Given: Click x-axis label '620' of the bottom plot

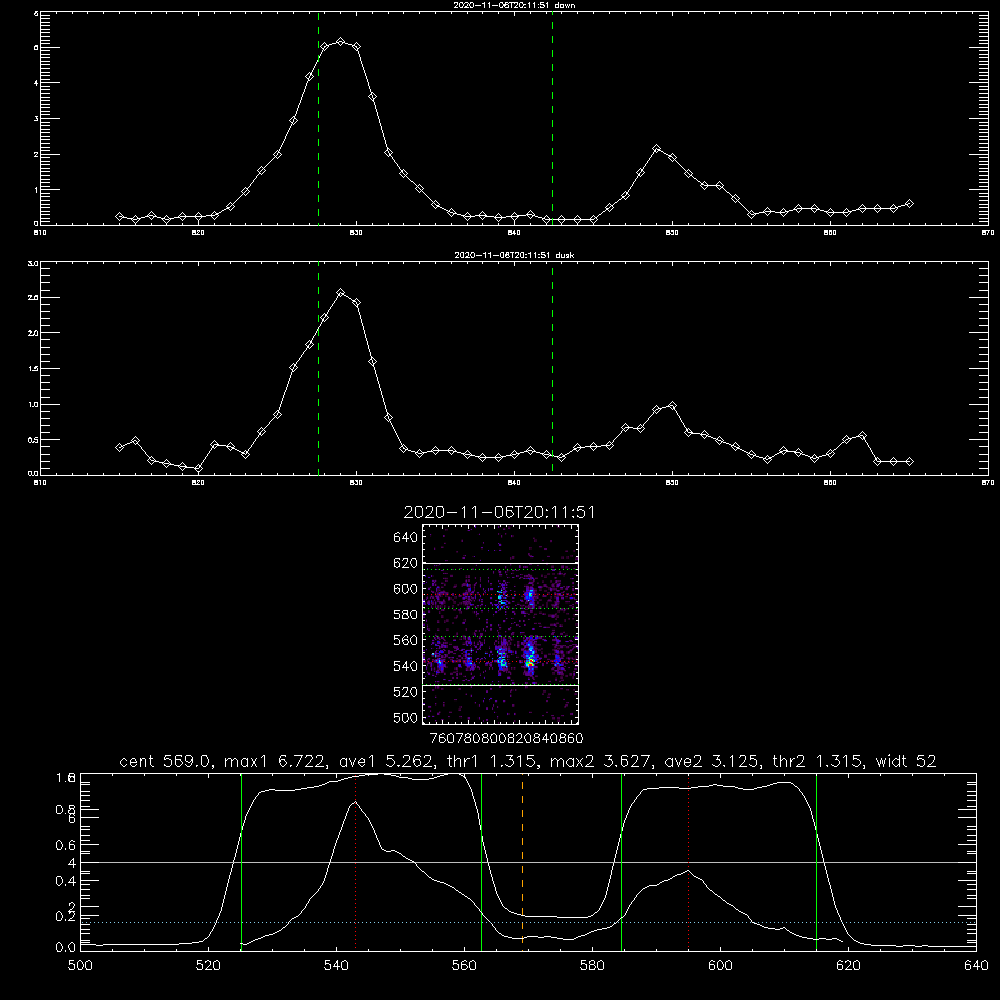Looking at the screenshot, I should click(848, 966).
